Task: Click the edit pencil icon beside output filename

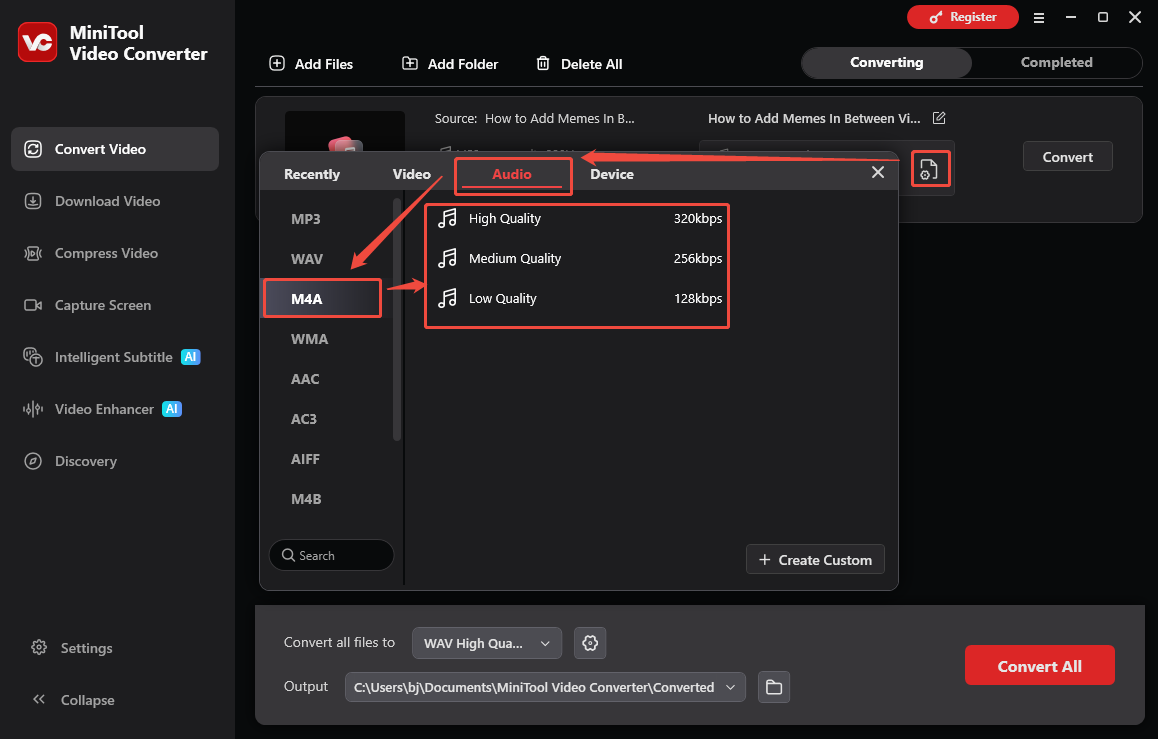Action: coord(939,118)
